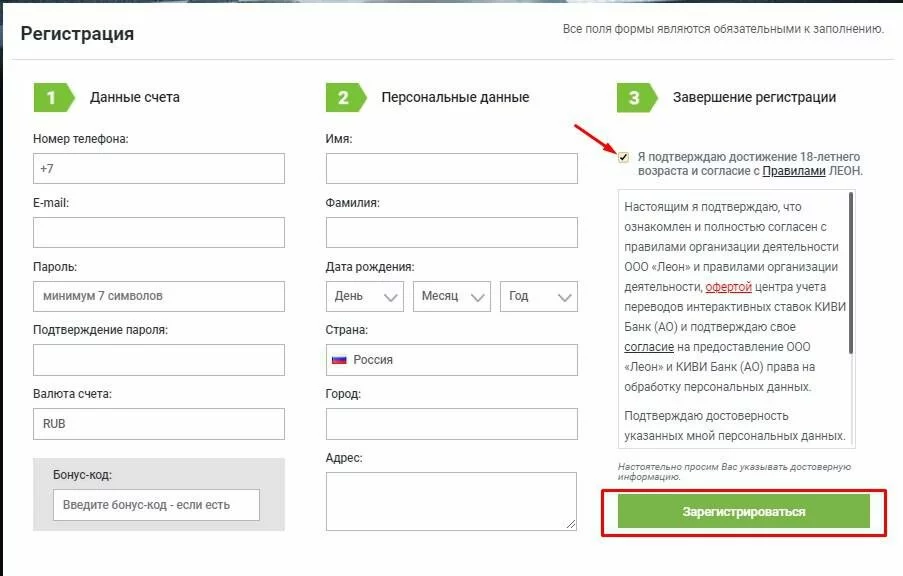Click the Адрес address text area
The width and height of the screenshot is (903, 576).
pyautogui.click(x=451, y=501)
